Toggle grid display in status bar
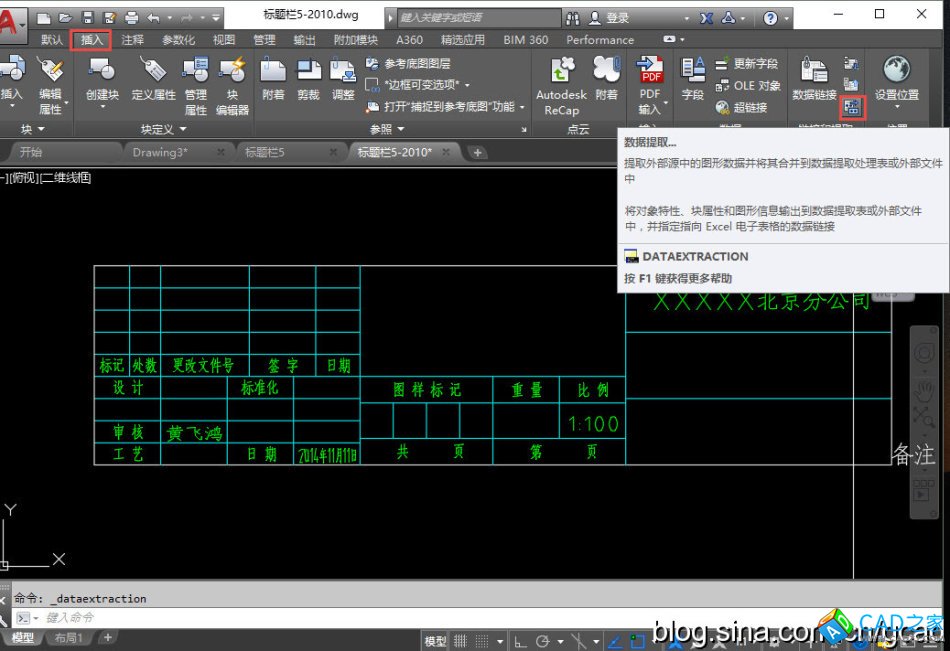 click(x=461, y=641)
